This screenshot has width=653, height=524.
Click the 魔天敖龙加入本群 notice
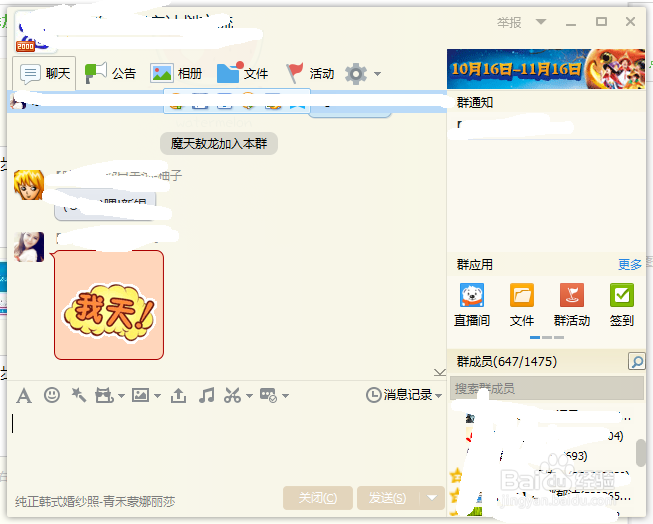pyautogui.click(x=219, y=144)
